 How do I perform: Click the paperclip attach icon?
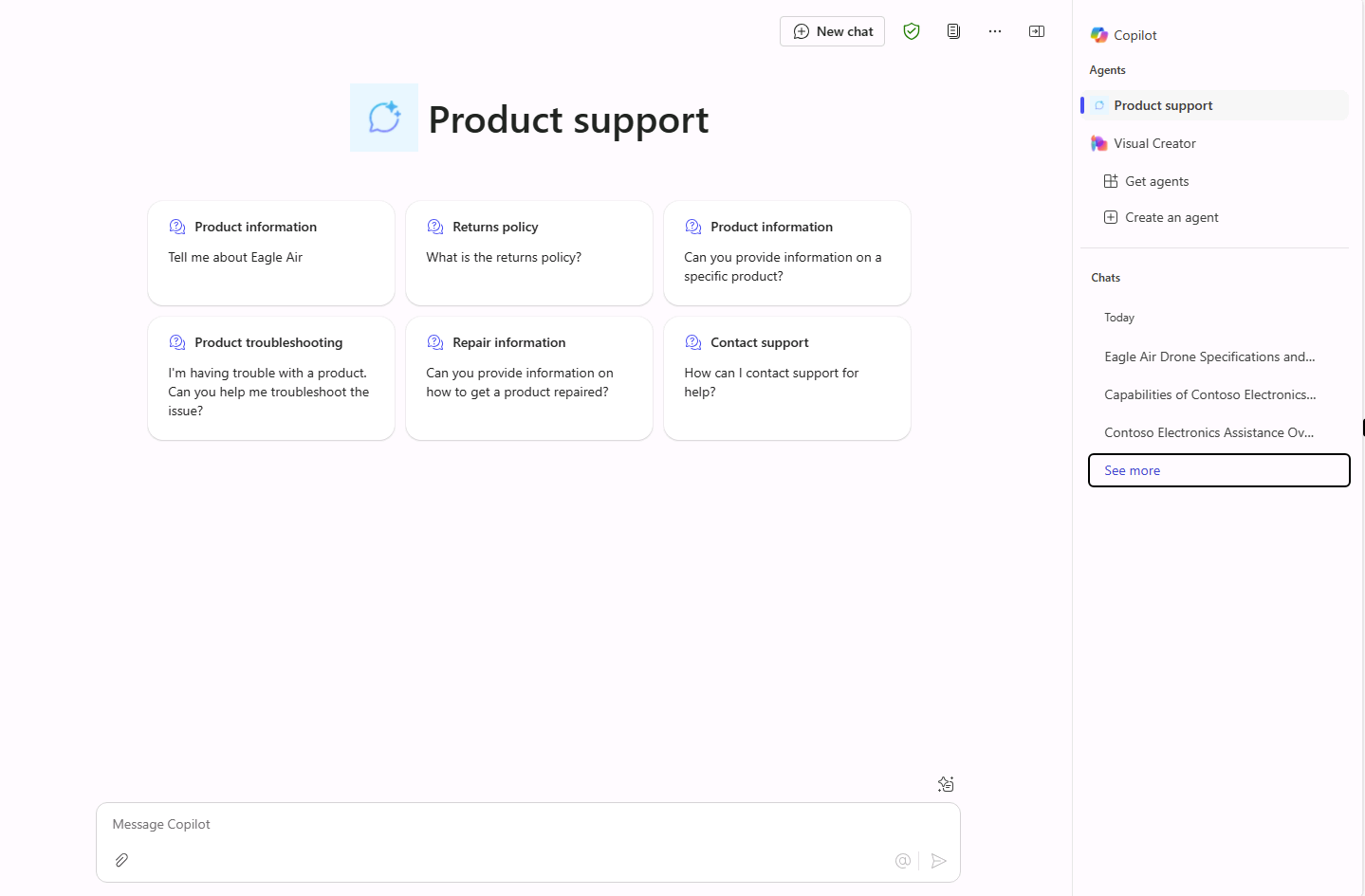tap(121, 860)
